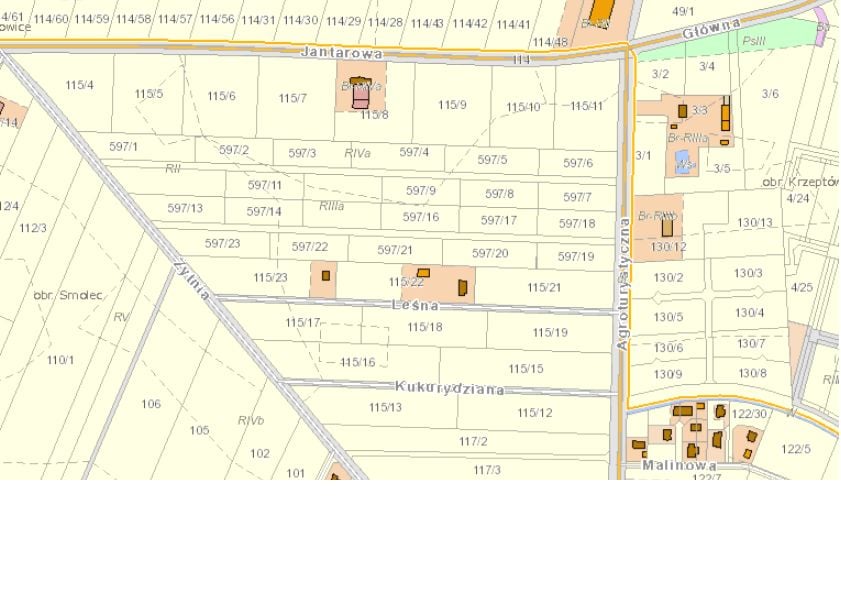The image size is (841, 601).
Task: Click parcel 115/22 on Leśna street
Action: 406,282
